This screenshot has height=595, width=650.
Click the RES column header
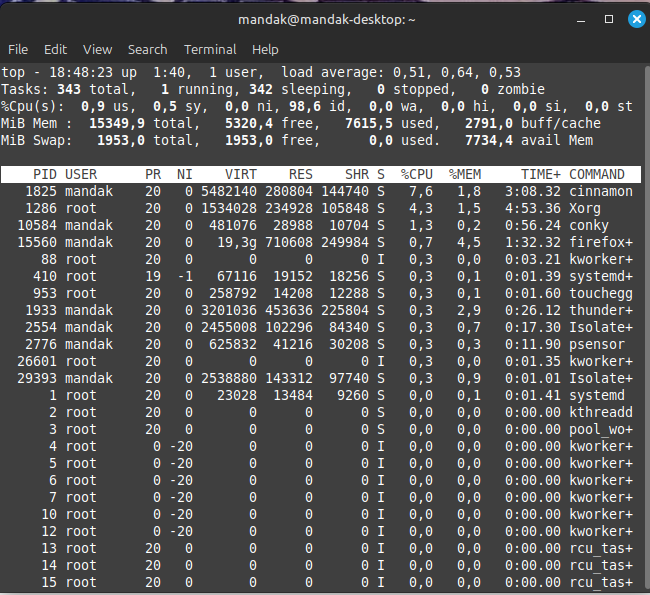coord(301,175)
